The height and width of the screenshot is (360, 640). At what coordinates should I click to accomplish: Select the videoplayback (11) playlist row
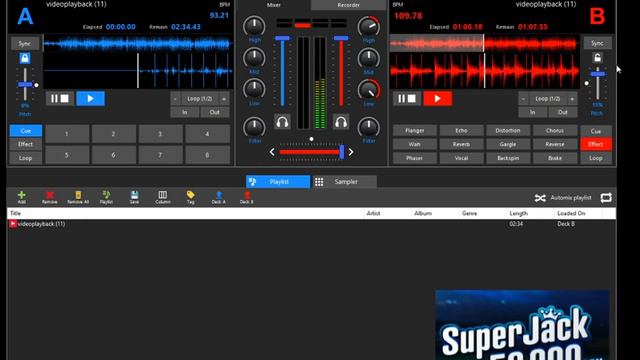click(x=311, y=224)
